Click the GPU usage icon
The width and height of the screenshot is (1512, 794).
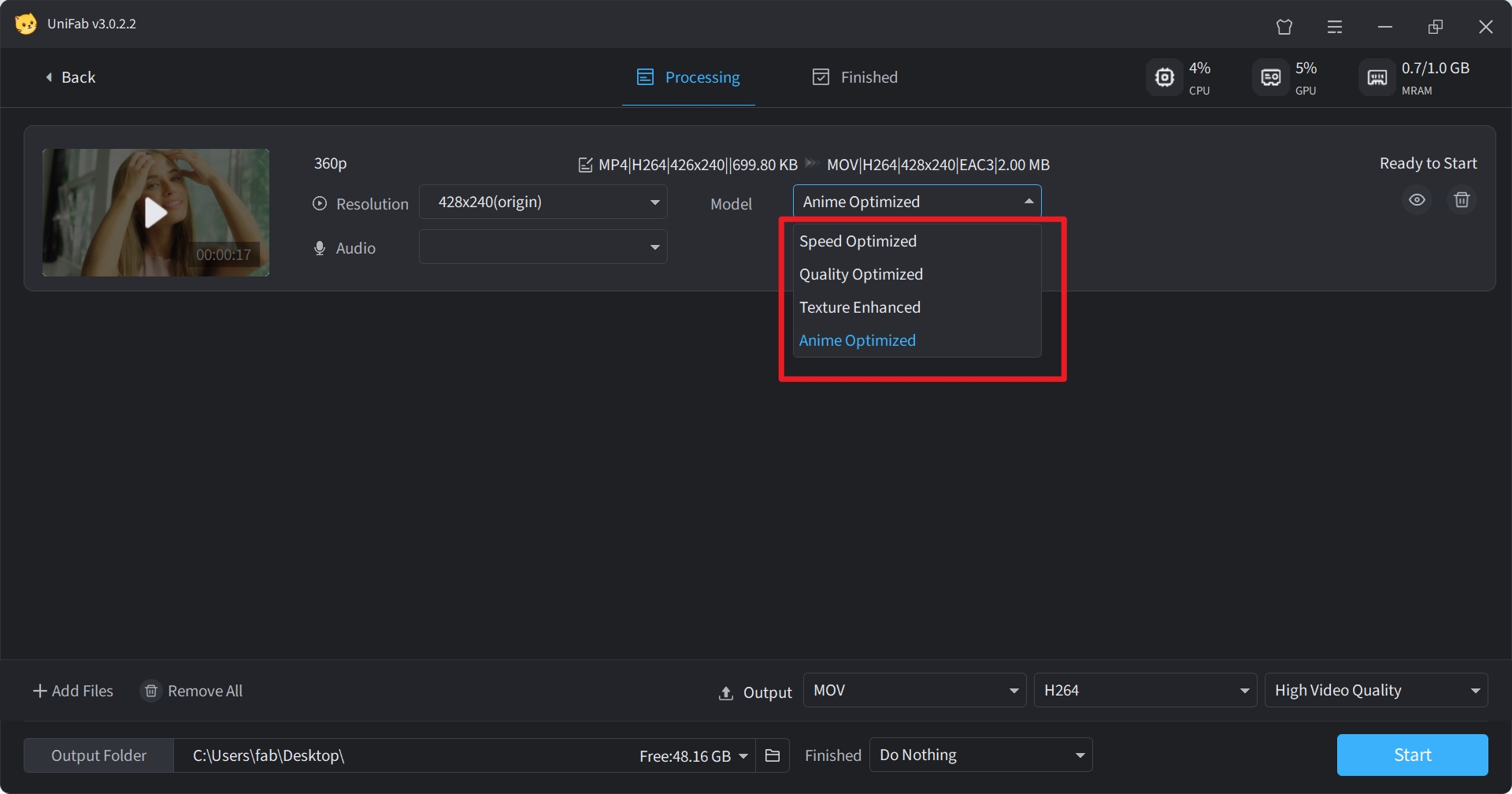pyautogui.click(x=1270, y=77)
